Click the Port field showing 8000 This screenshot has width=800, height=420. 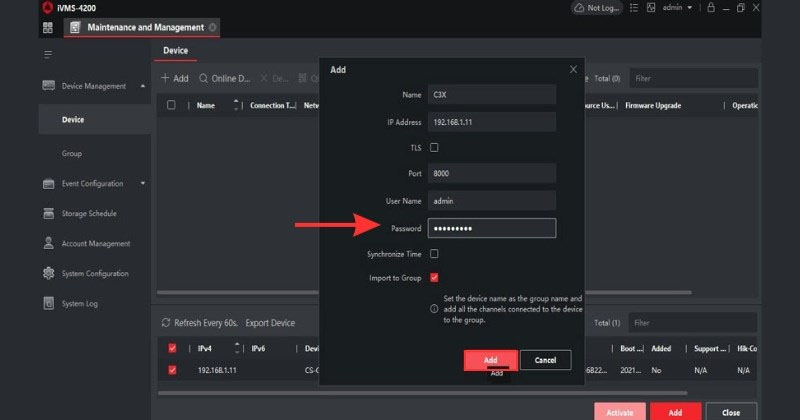point(492,174)
